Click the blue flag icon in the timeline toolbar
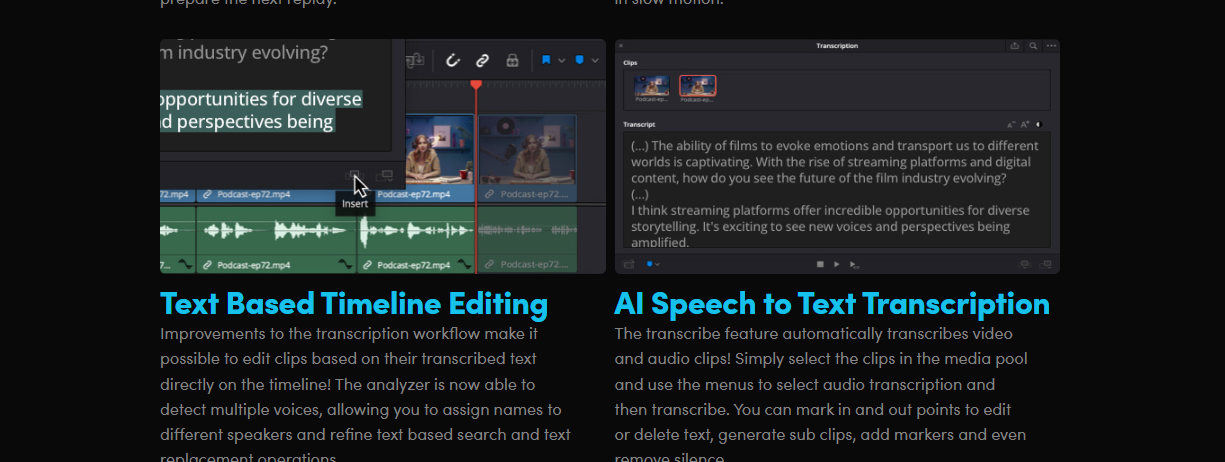The image size is (1225, 462). tap(546, 60)
